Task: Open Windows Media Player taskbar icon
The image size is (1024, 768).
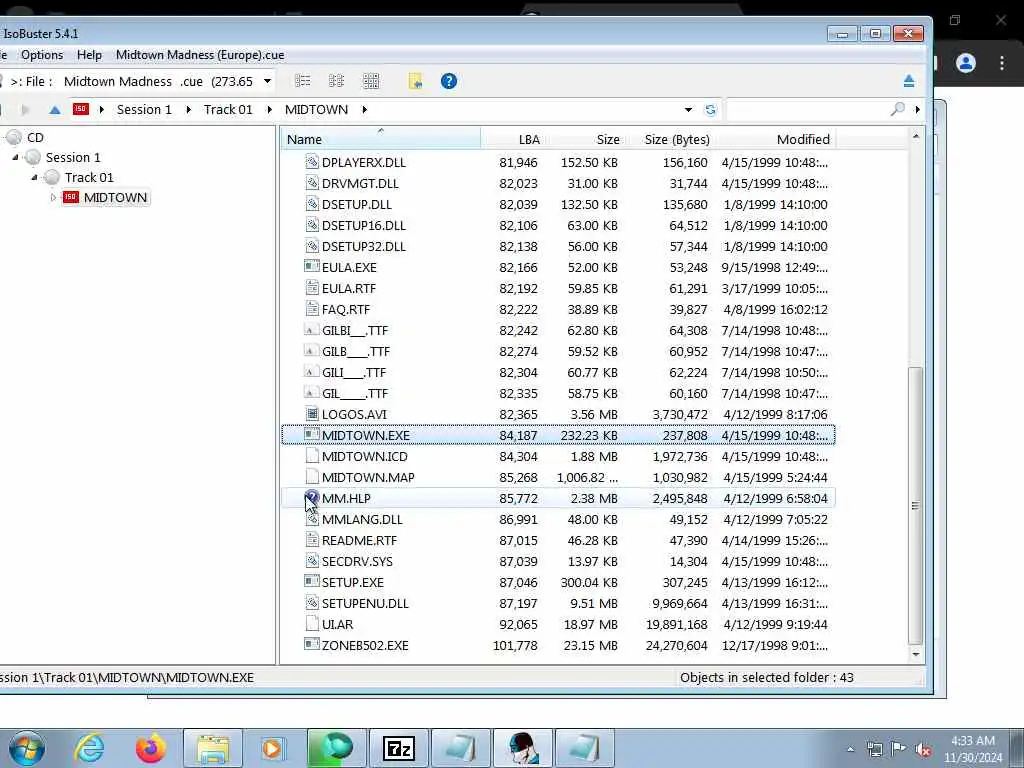Action: pos(272,748)
